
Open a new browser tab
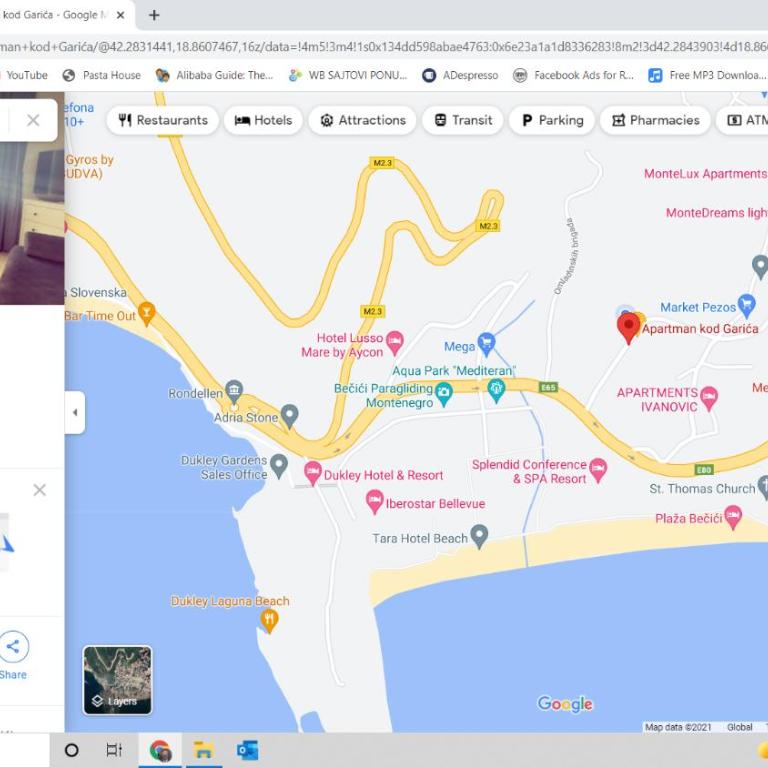click(154, 15)
